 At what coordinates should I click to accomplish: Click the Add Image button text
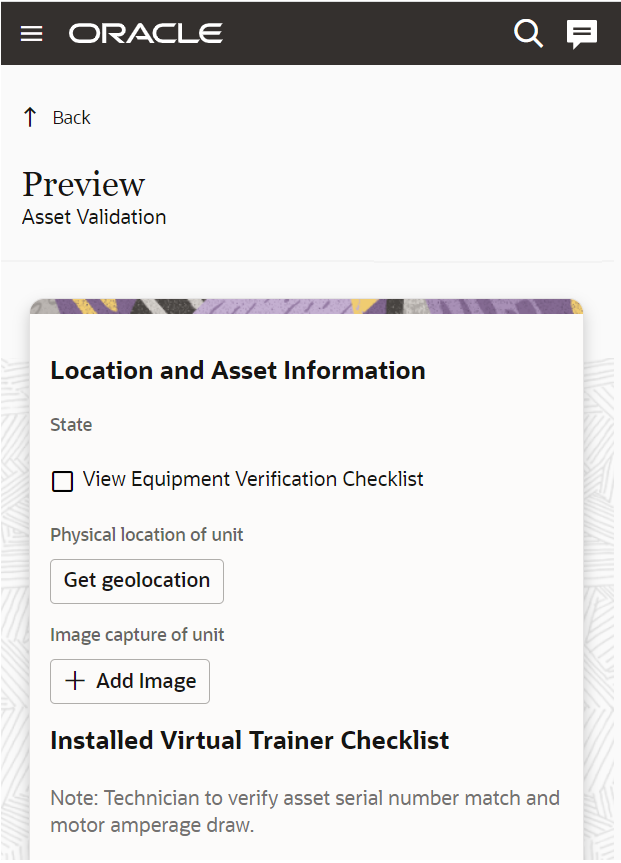[146, 681]
